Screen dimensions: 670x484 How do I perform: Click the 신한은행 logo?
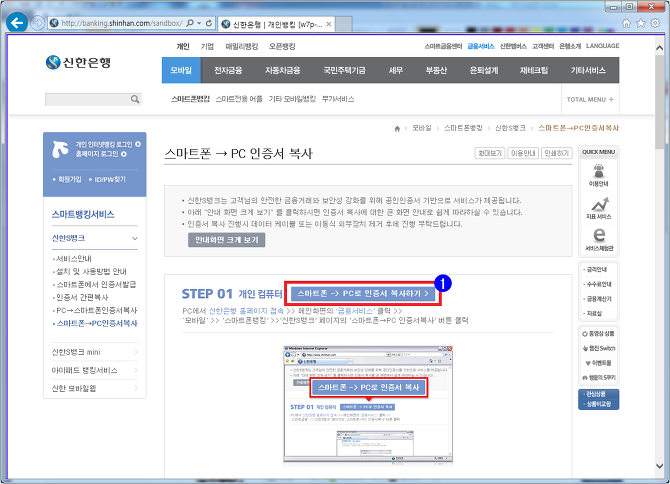(x=78, y=62)
